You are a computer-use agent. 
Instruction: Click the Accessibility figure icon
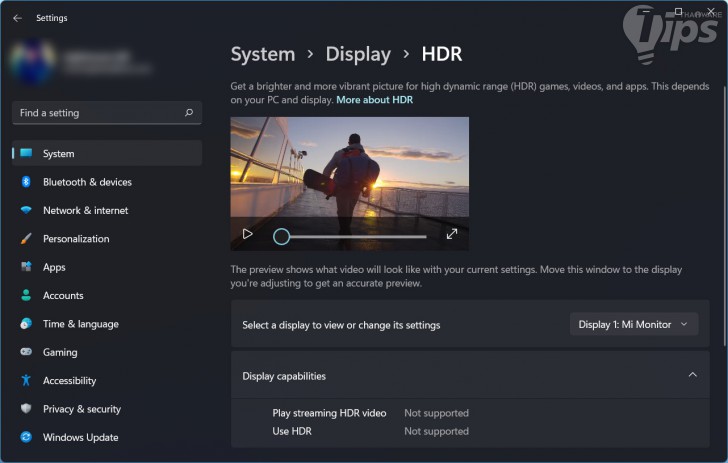click(x=26, y=380)
